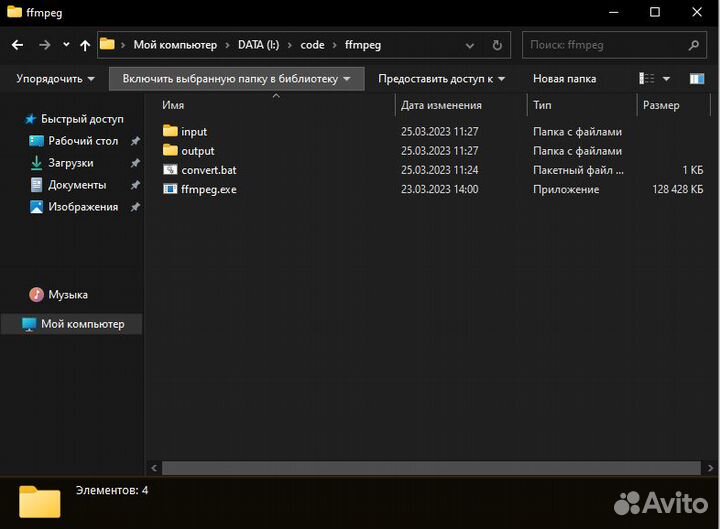This screenshot has width=720, height=529.
Task: Open Музыка in the navigation pane
Action: pyautogui.click(x=67, y=295)
